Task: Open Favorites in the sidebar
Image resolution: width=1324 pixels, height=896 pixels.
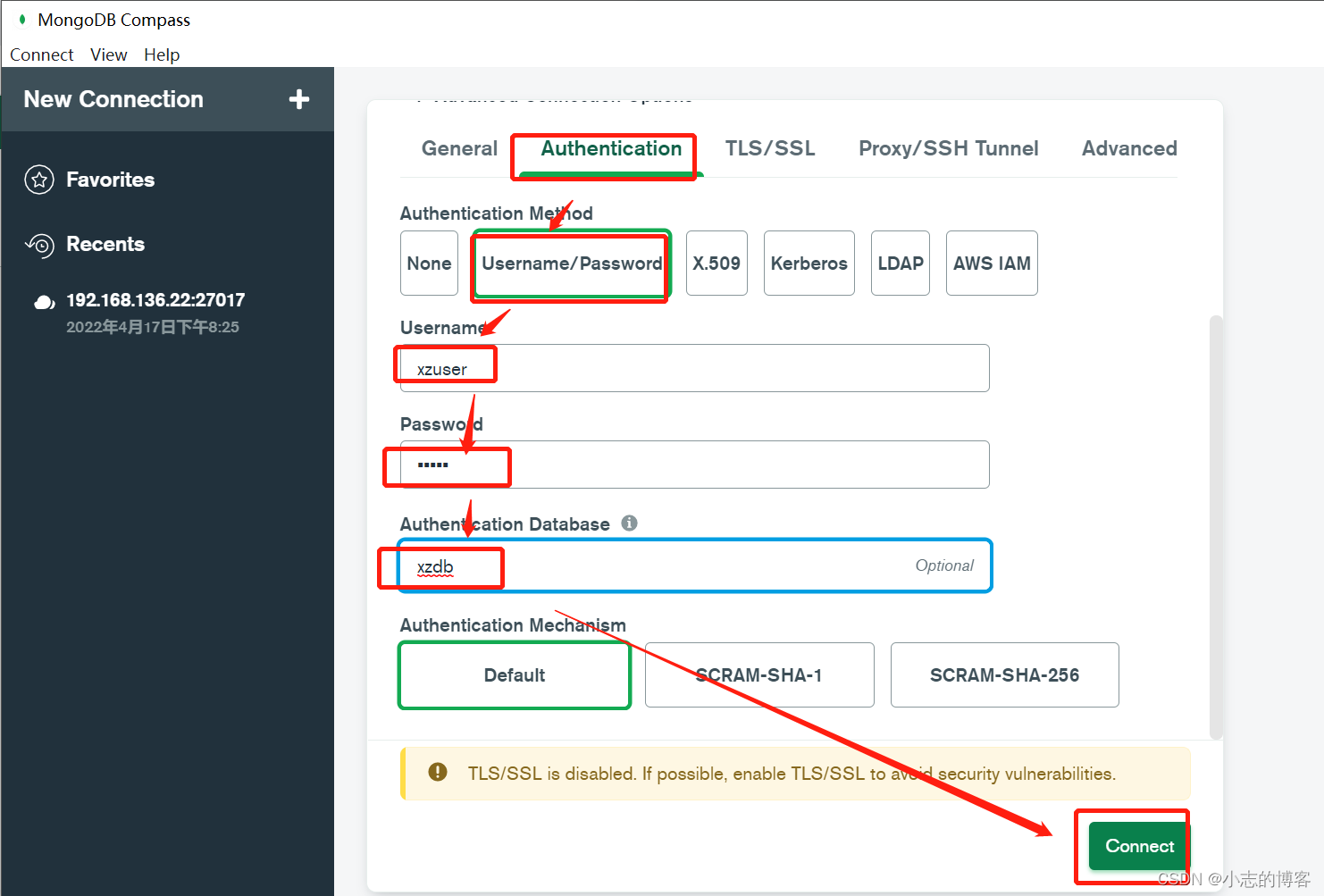Action: pos(110,180)
